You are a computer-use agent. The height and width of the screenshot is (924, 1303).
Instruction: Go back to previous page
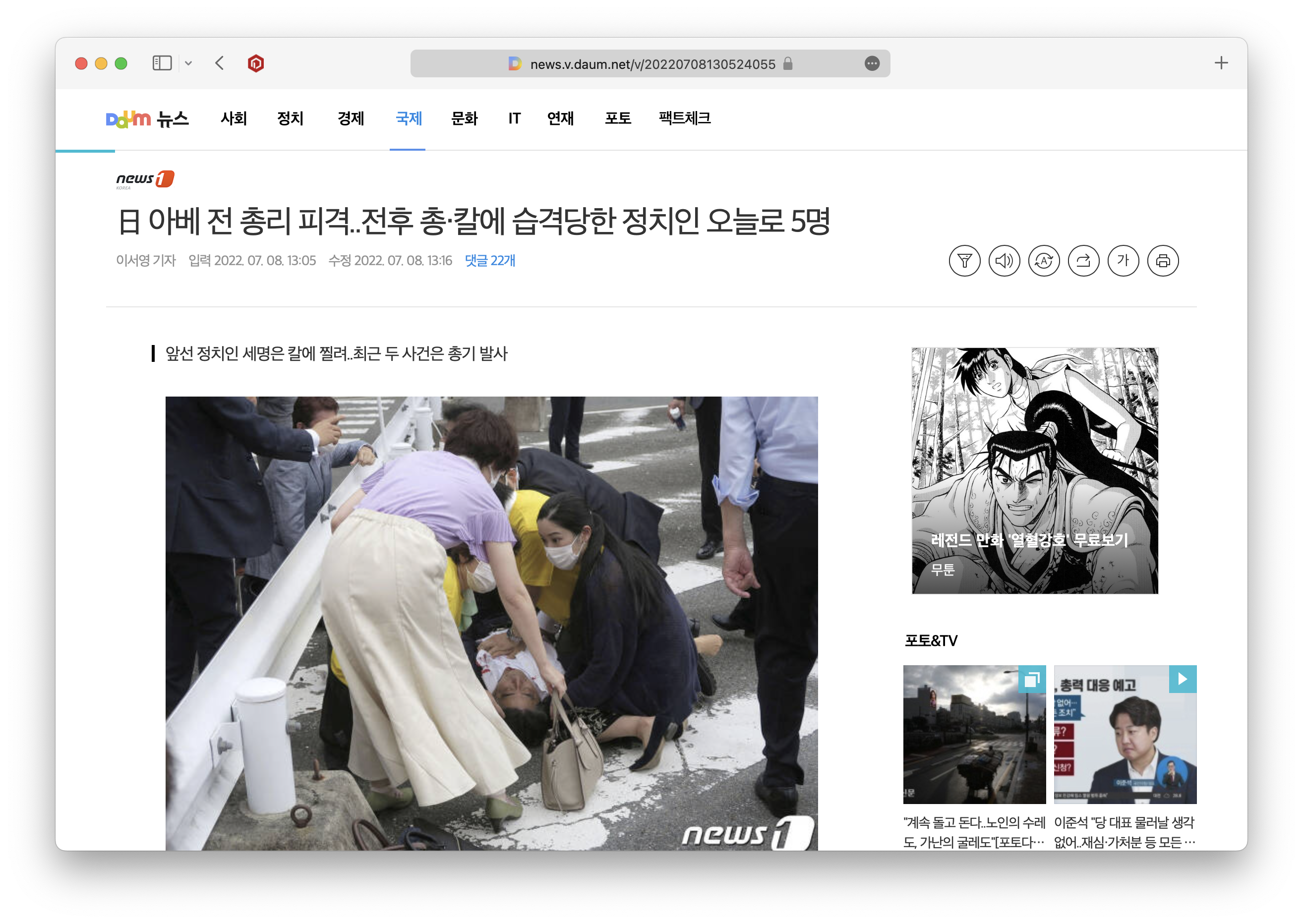coord(220,63)
